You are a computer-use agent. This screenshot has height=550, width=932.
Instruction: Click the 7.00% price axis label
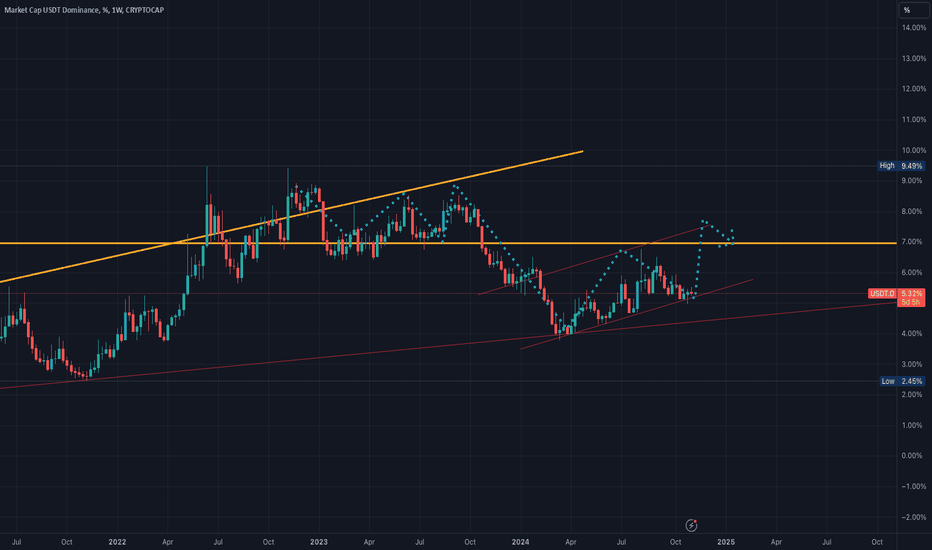[x=914, y=242]
